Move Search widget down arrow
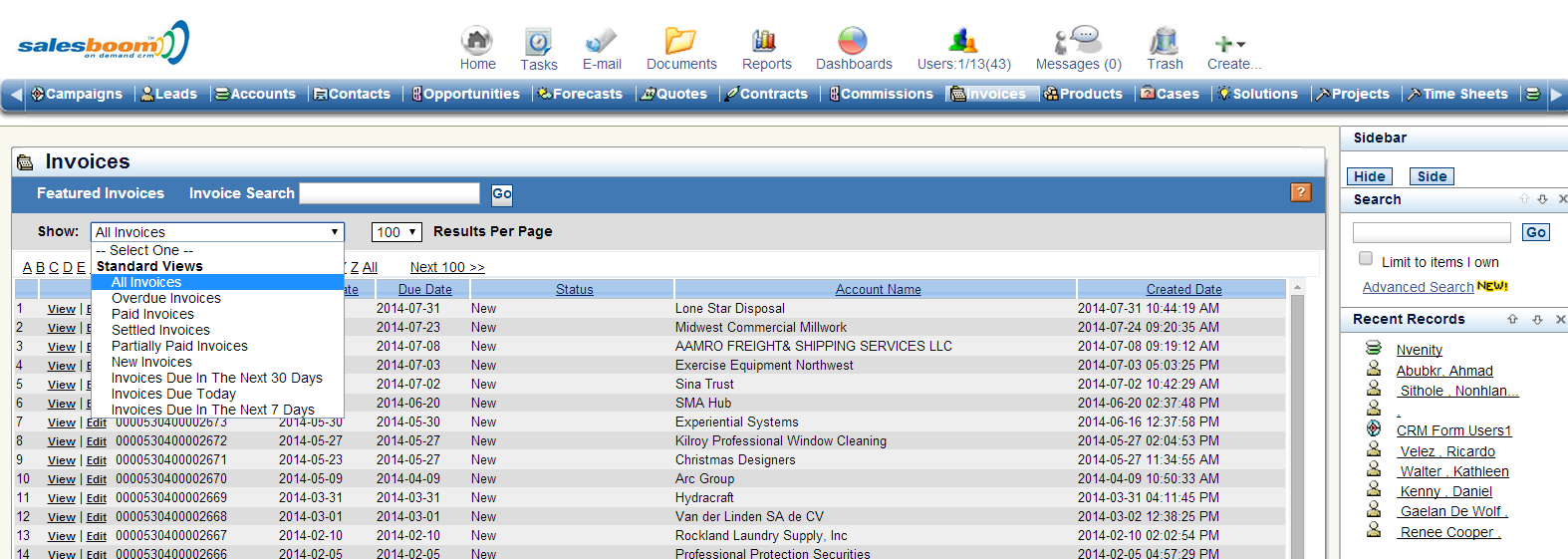This screenshot has height=559, width=1568. 1542,199
